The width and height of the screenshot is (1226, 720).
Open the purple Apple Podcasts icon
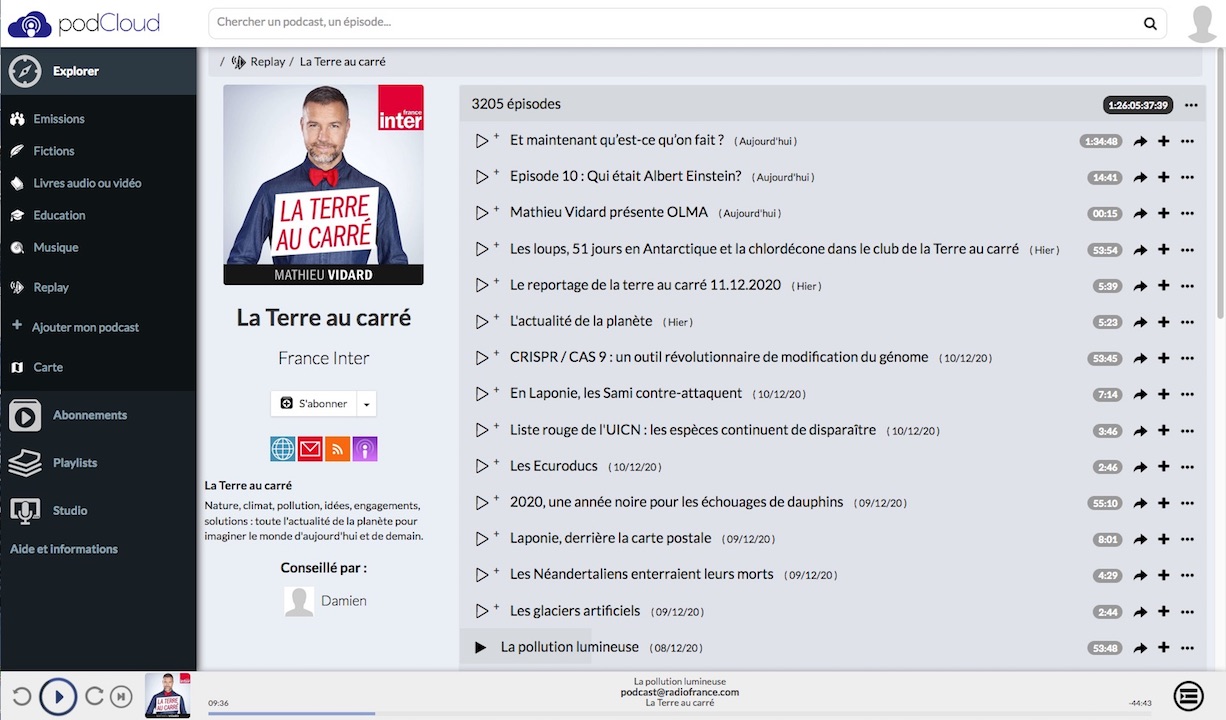pyautogui.click(x=365, y=449)
